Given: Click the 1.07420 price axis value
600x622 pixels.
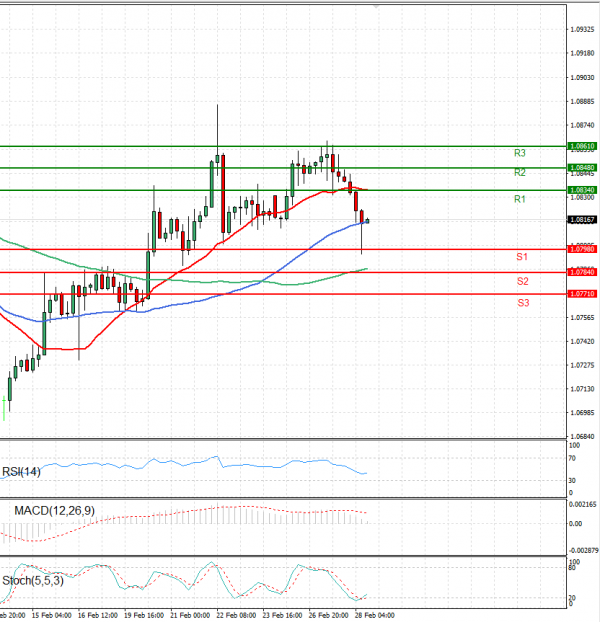Looking at the screenshot, I should 582,342.
